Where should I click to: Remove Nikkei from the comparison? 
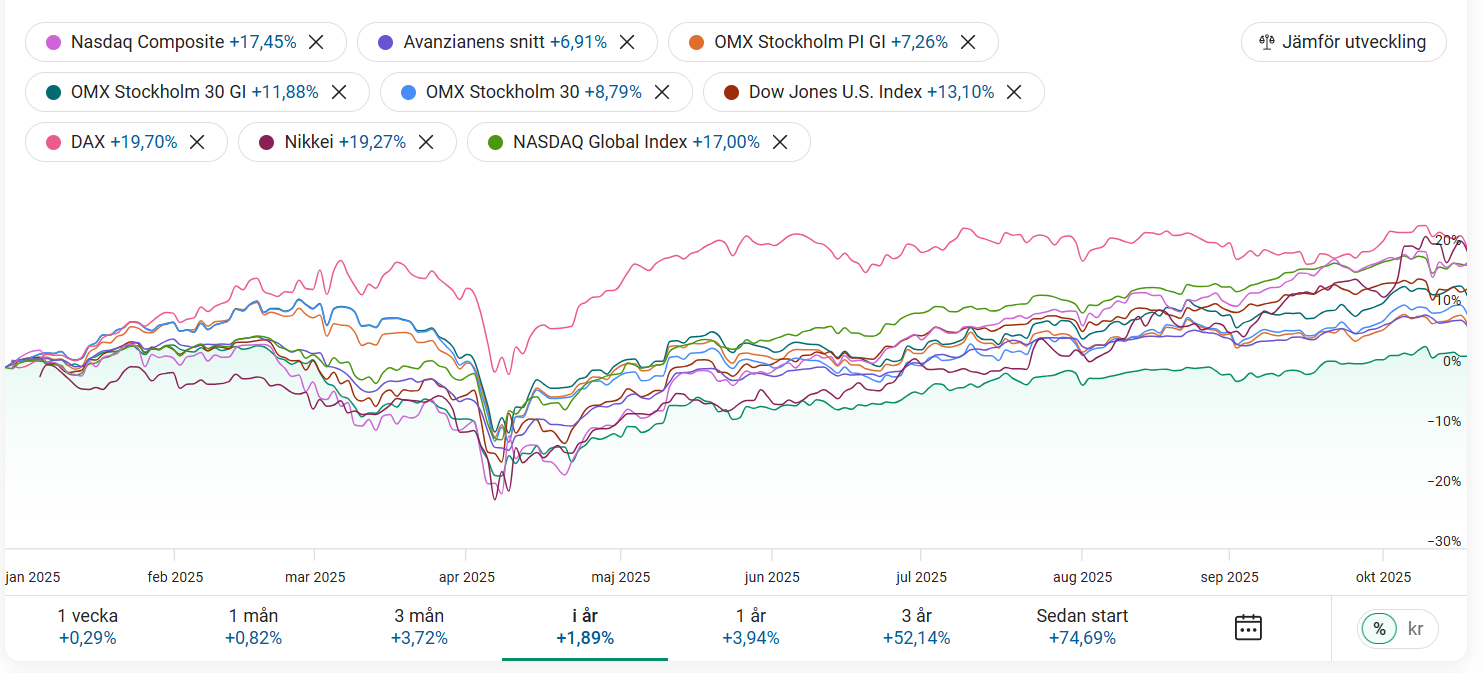point(426,142)
